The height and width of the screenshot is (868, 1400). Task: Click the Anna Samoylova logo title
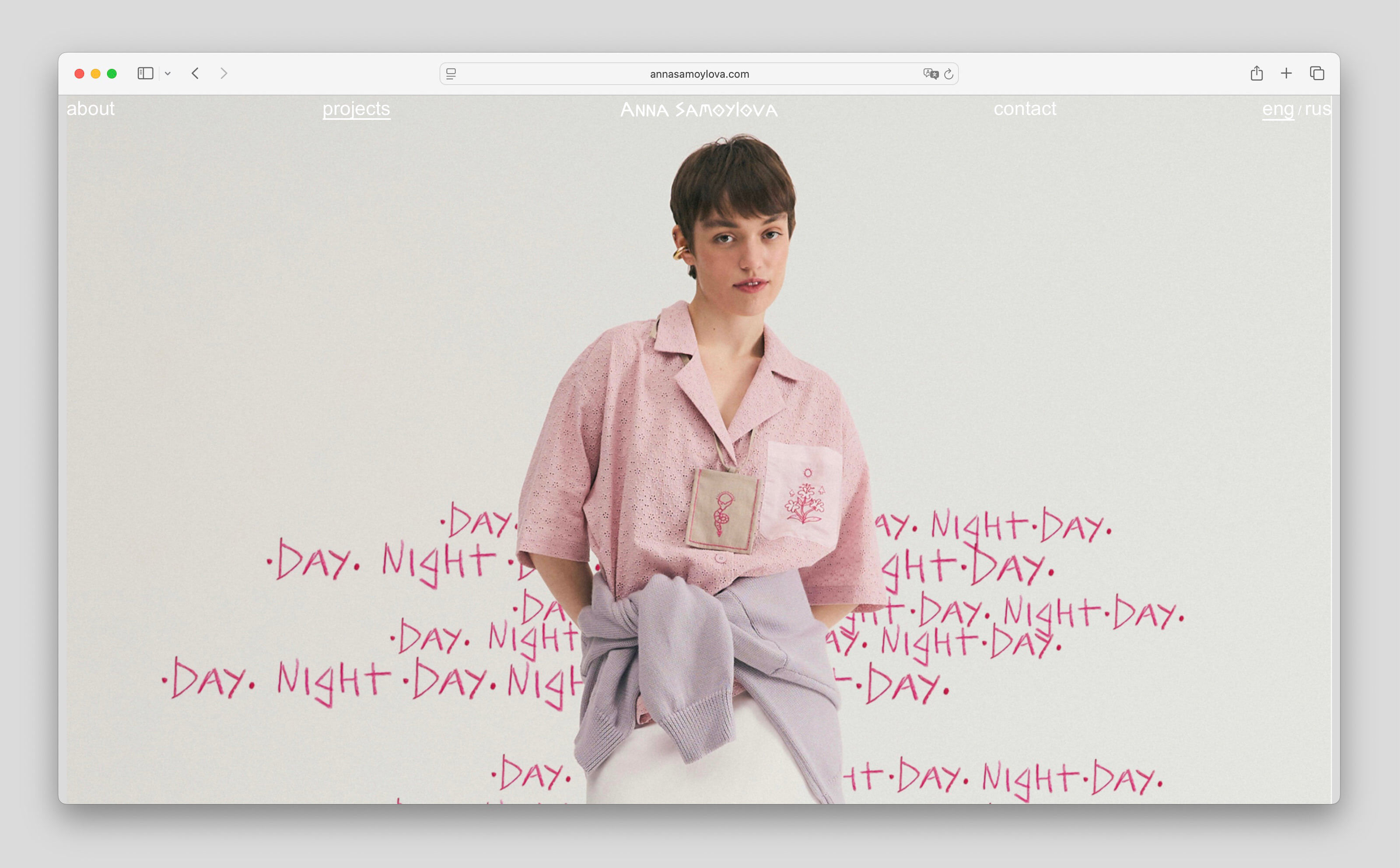click(x=699, y=110)
